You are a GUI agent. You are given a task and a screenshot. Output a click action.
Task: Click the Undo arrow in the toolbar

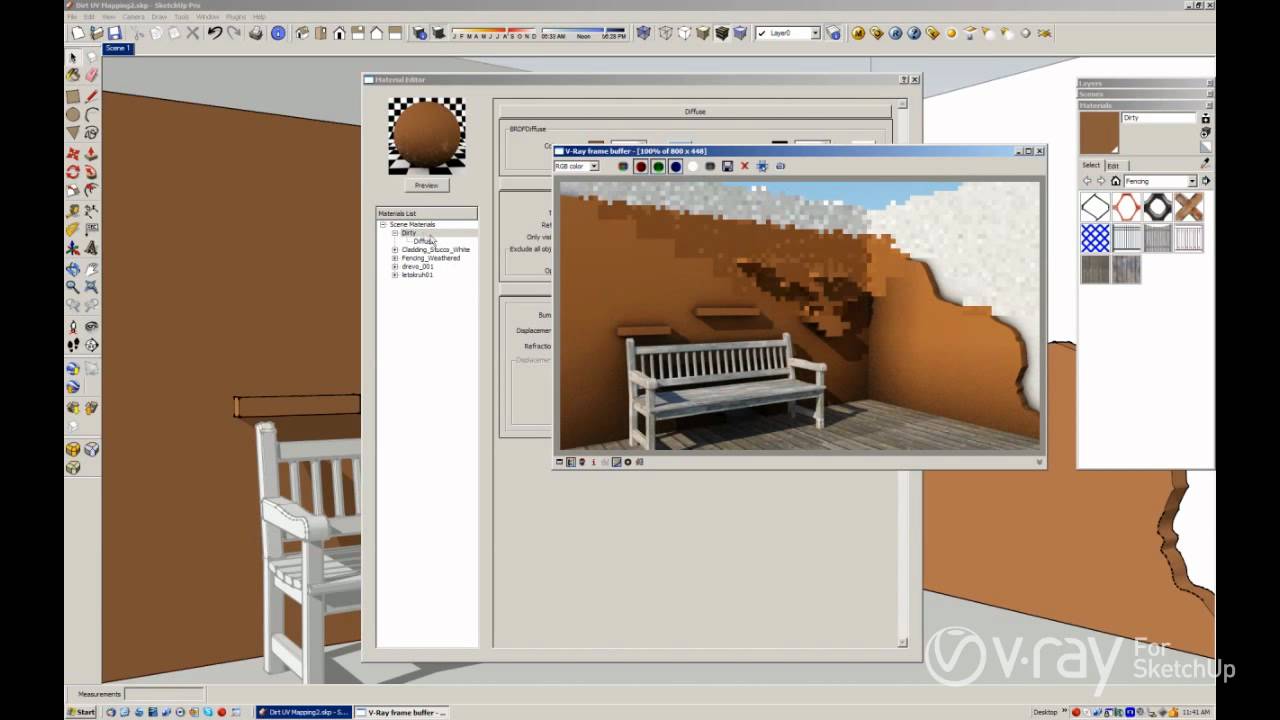pos(214,33)
